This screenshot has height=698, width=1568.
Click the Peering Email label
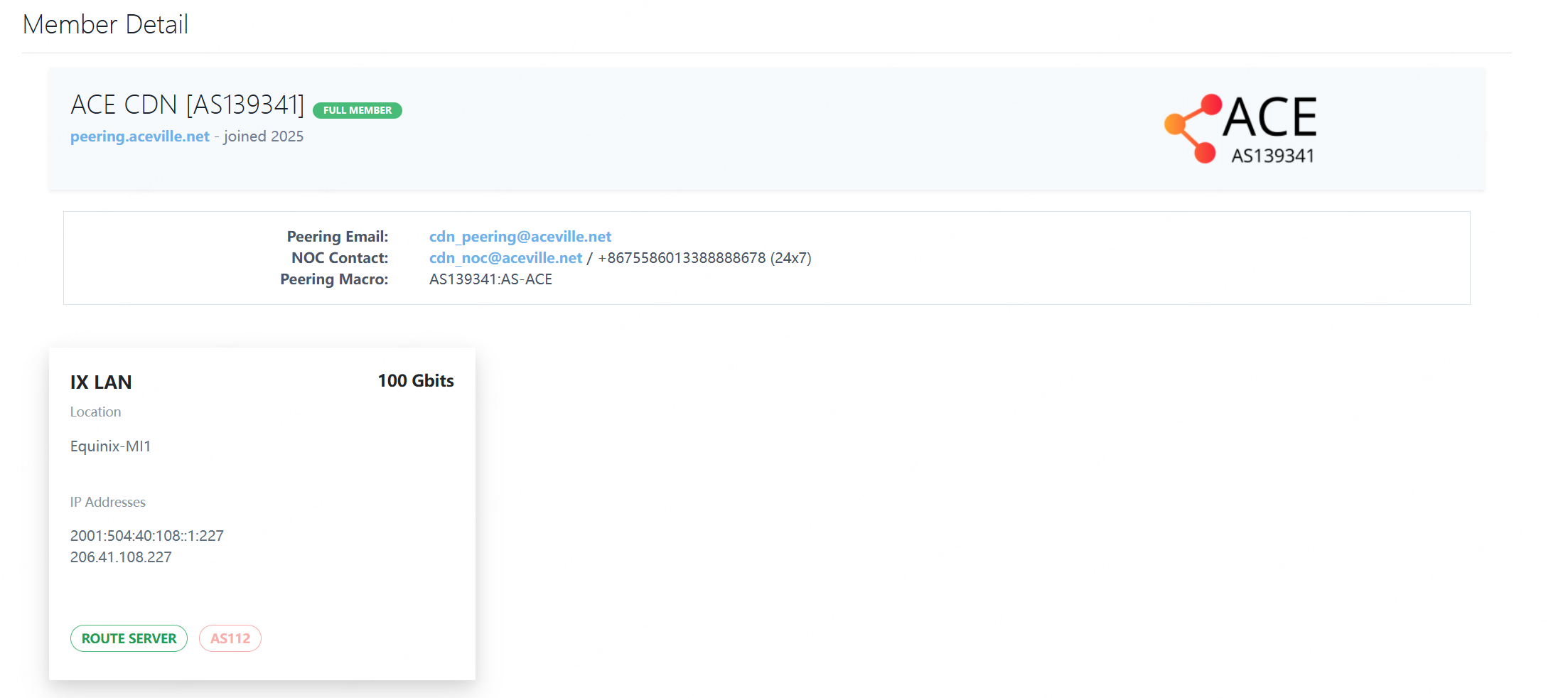pos(338,237)
